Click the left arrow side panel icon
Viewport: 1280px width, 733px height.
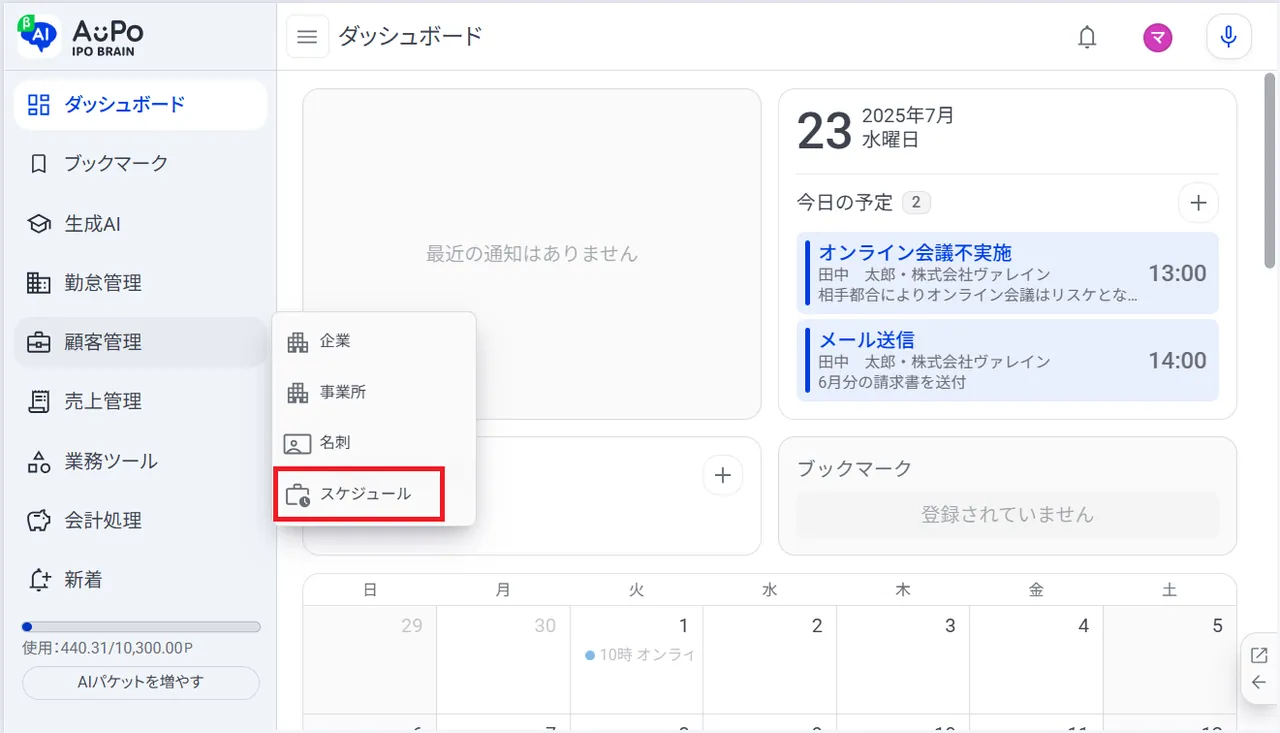click(1259, 683)
